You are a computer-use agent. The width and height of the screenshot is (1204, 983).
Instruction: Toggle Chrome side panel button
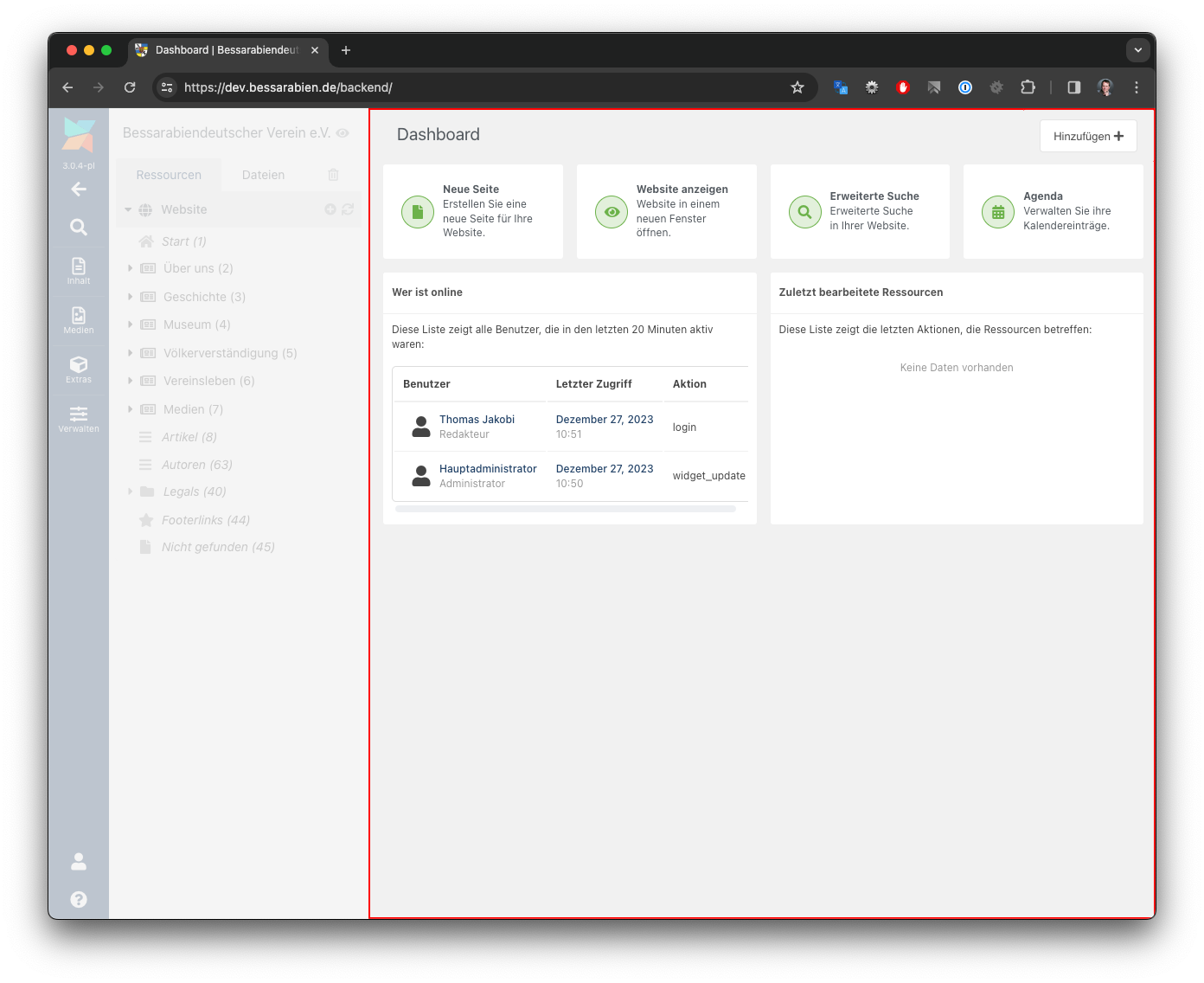point(1073,87)
